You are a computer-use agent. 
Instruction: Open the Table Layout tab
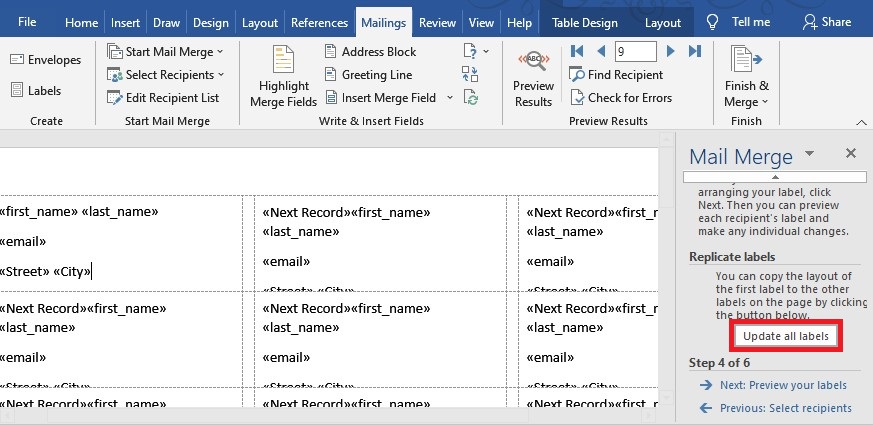[x=663, y=23]
